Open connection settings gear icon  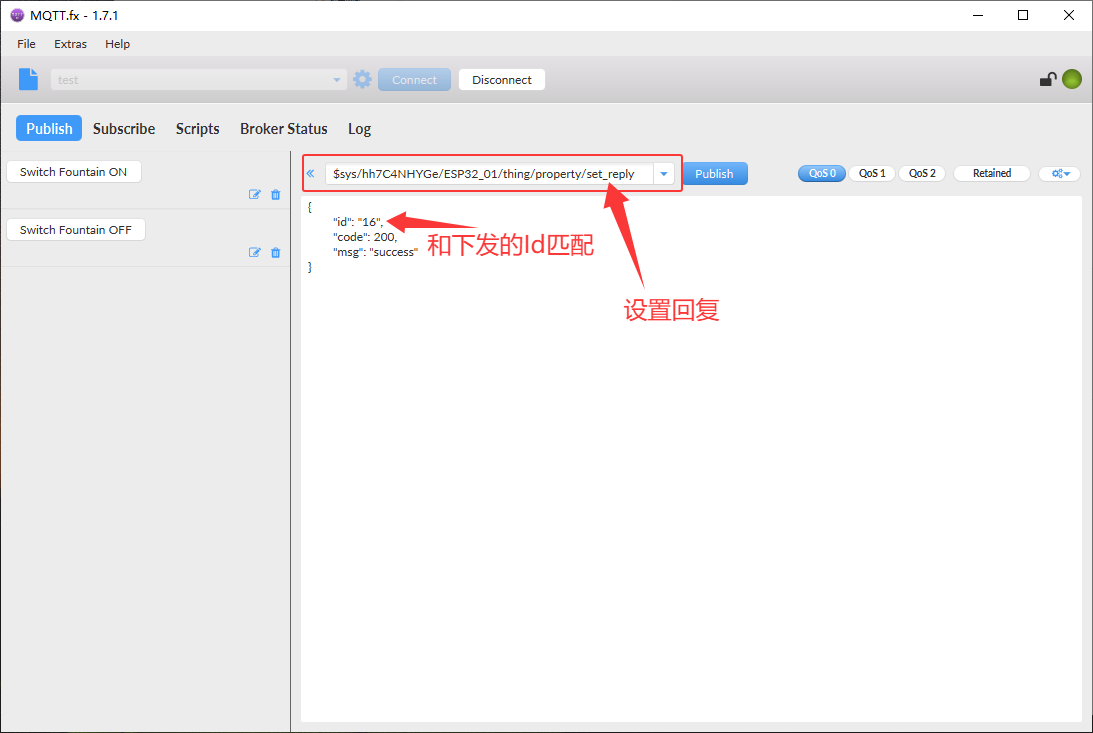pyautogui.click(x=362, y=79)
